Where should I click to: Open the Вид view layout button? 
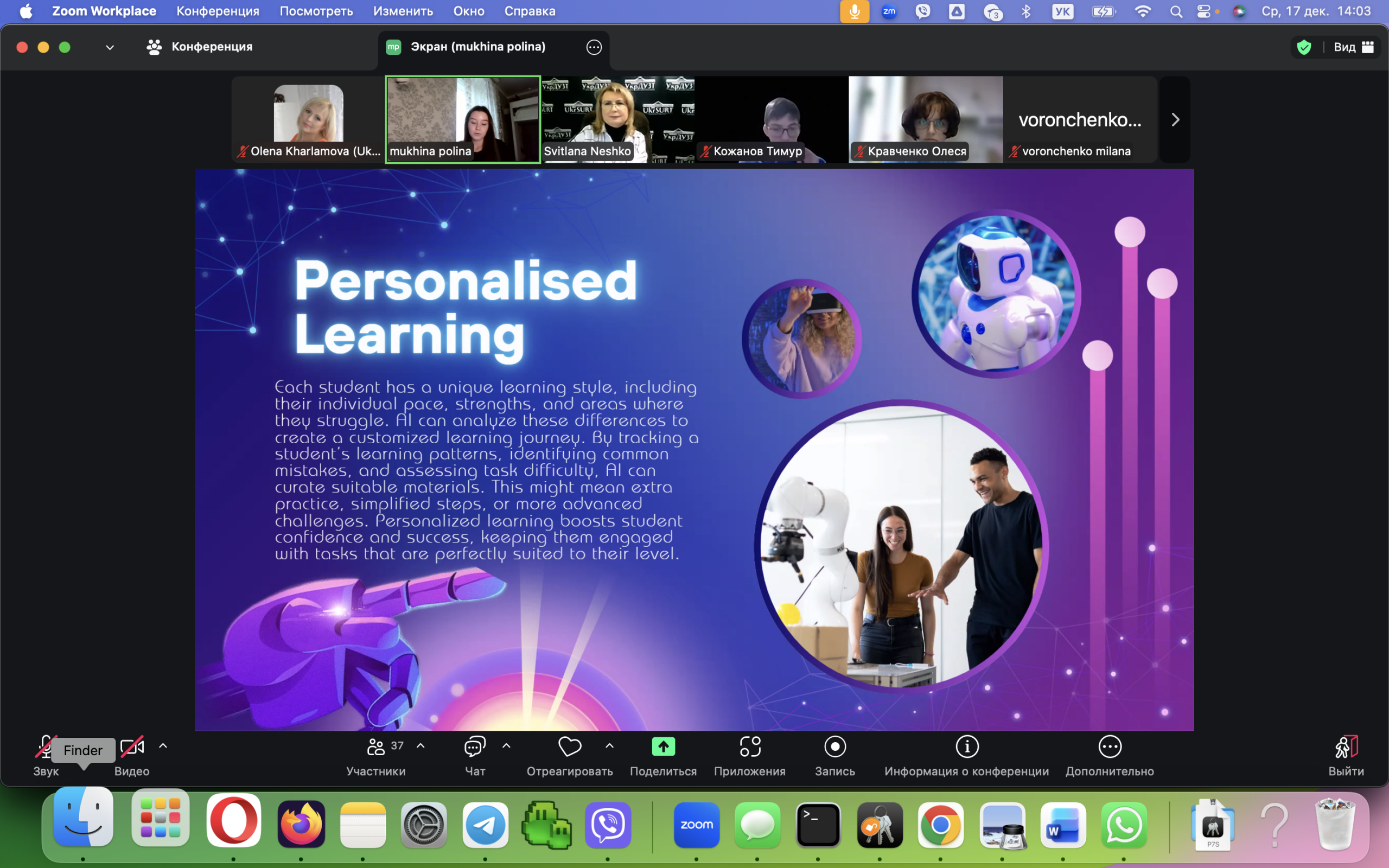pyautogui.click(x=1353, y=47)
